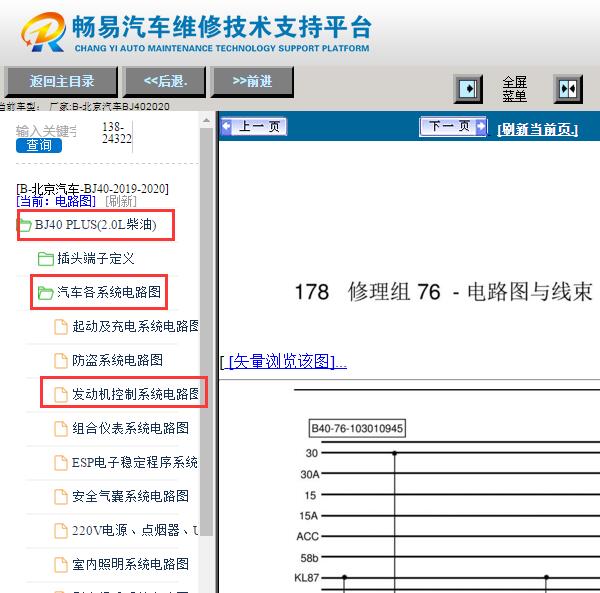This screenshot has width=600, height=593.
Task: Click the [刷新] link in sidebar
Action: click(x=121, y=201)
